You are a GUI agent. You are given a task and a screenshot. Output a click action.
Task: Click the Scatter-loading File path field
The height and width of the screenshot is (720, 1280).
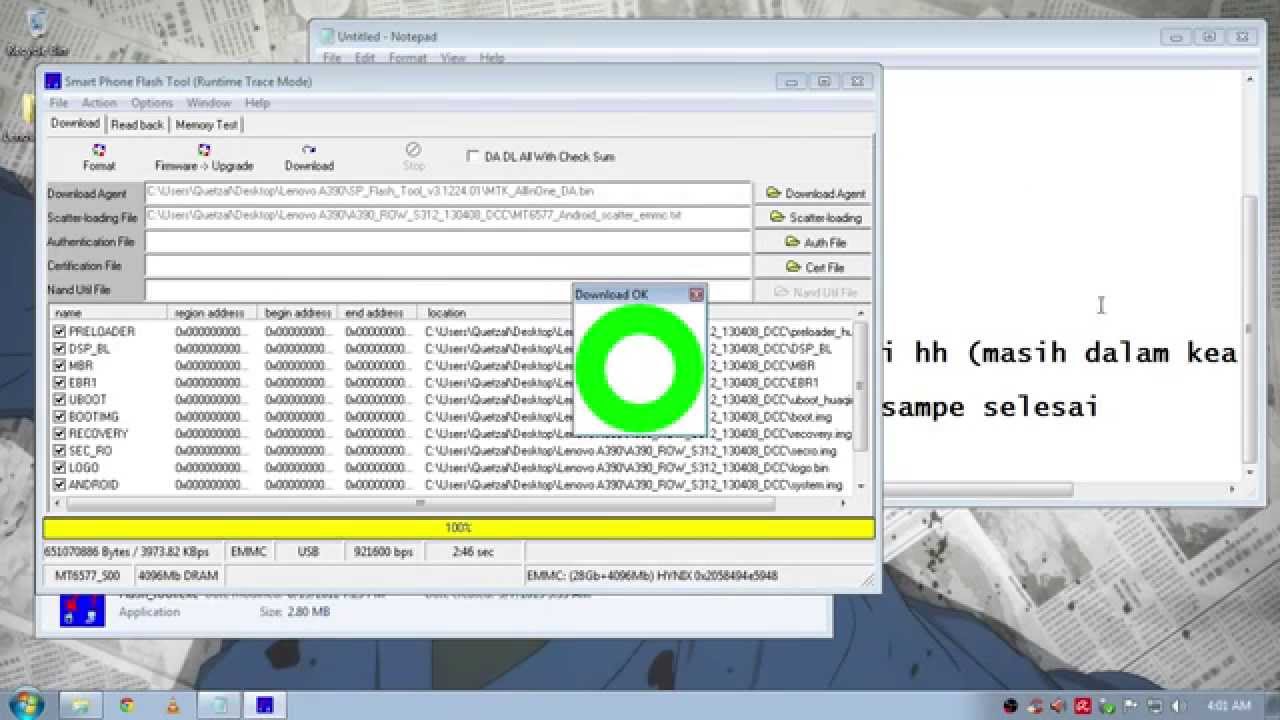pyautogui.click(x=448, y=216)
